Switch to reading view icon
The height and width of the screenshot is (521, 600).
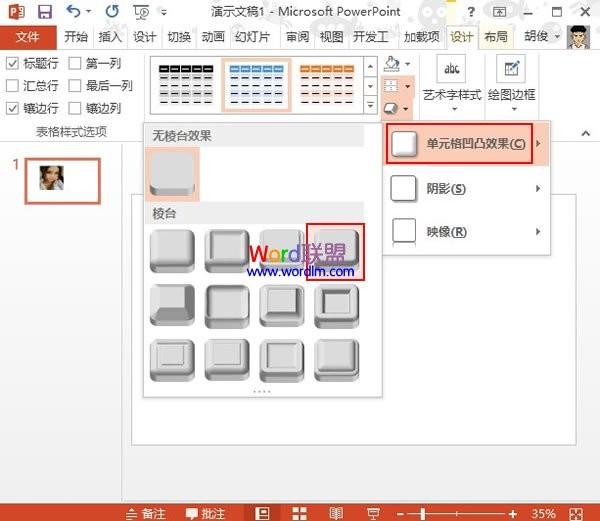point(336,513)
